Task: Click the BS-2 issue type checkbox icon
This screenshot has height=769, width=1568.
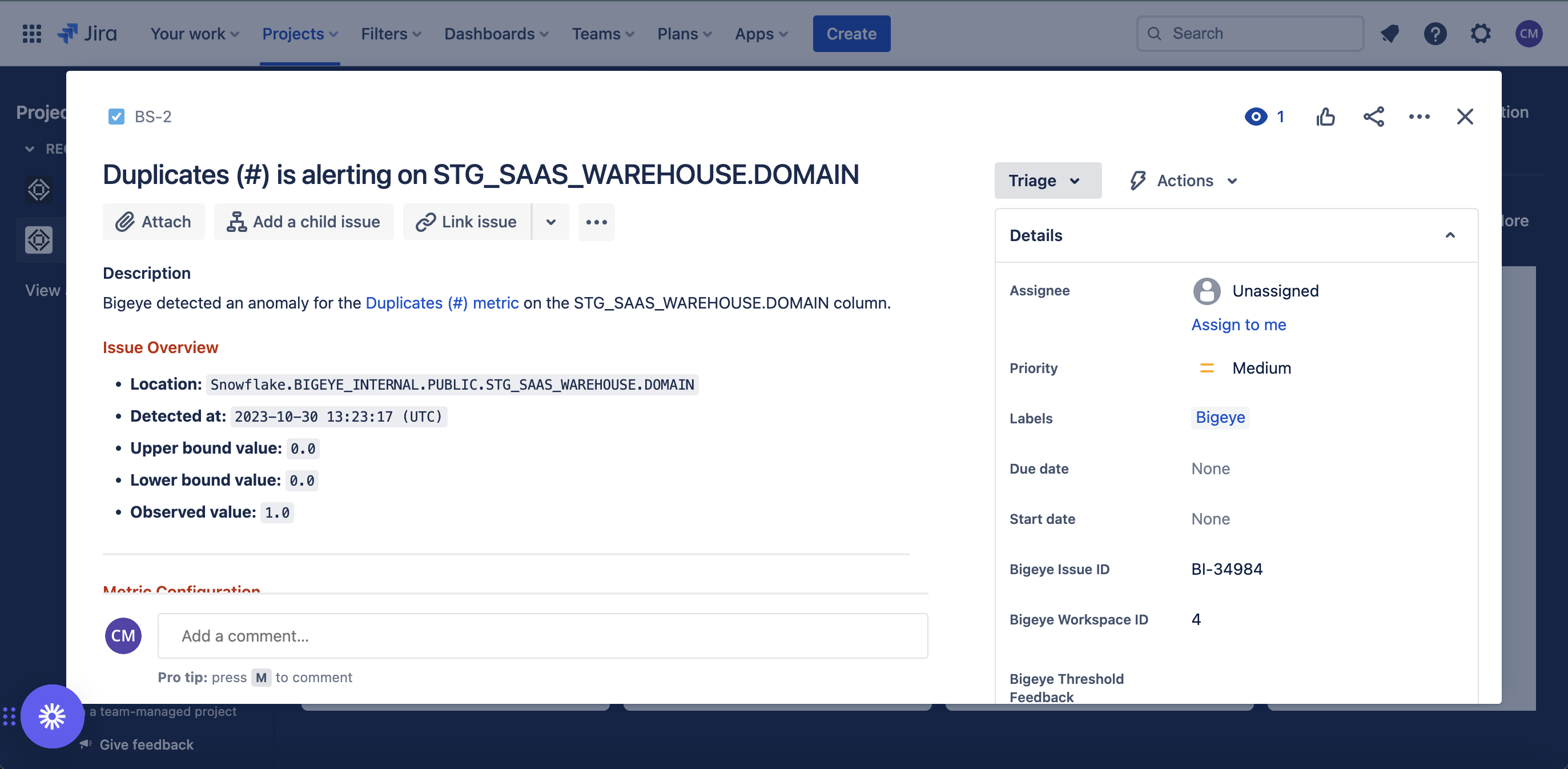Action: (116, 117)
